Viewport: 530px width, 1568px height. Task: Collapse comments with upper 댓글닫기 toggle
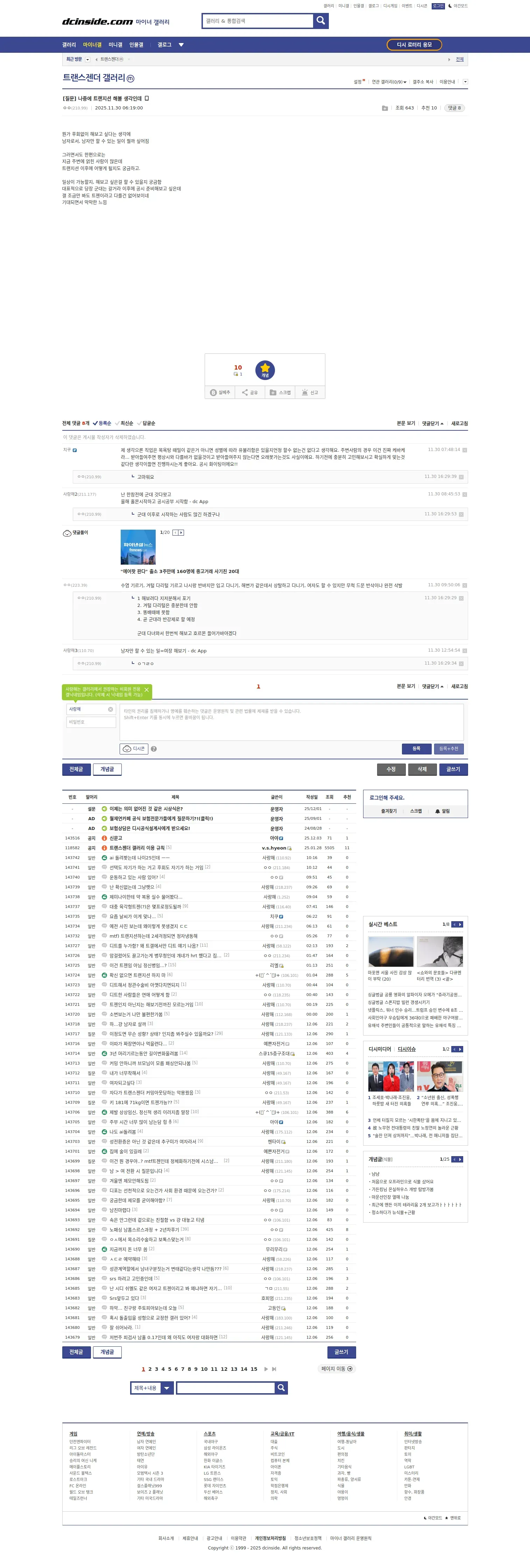(432, 424)
